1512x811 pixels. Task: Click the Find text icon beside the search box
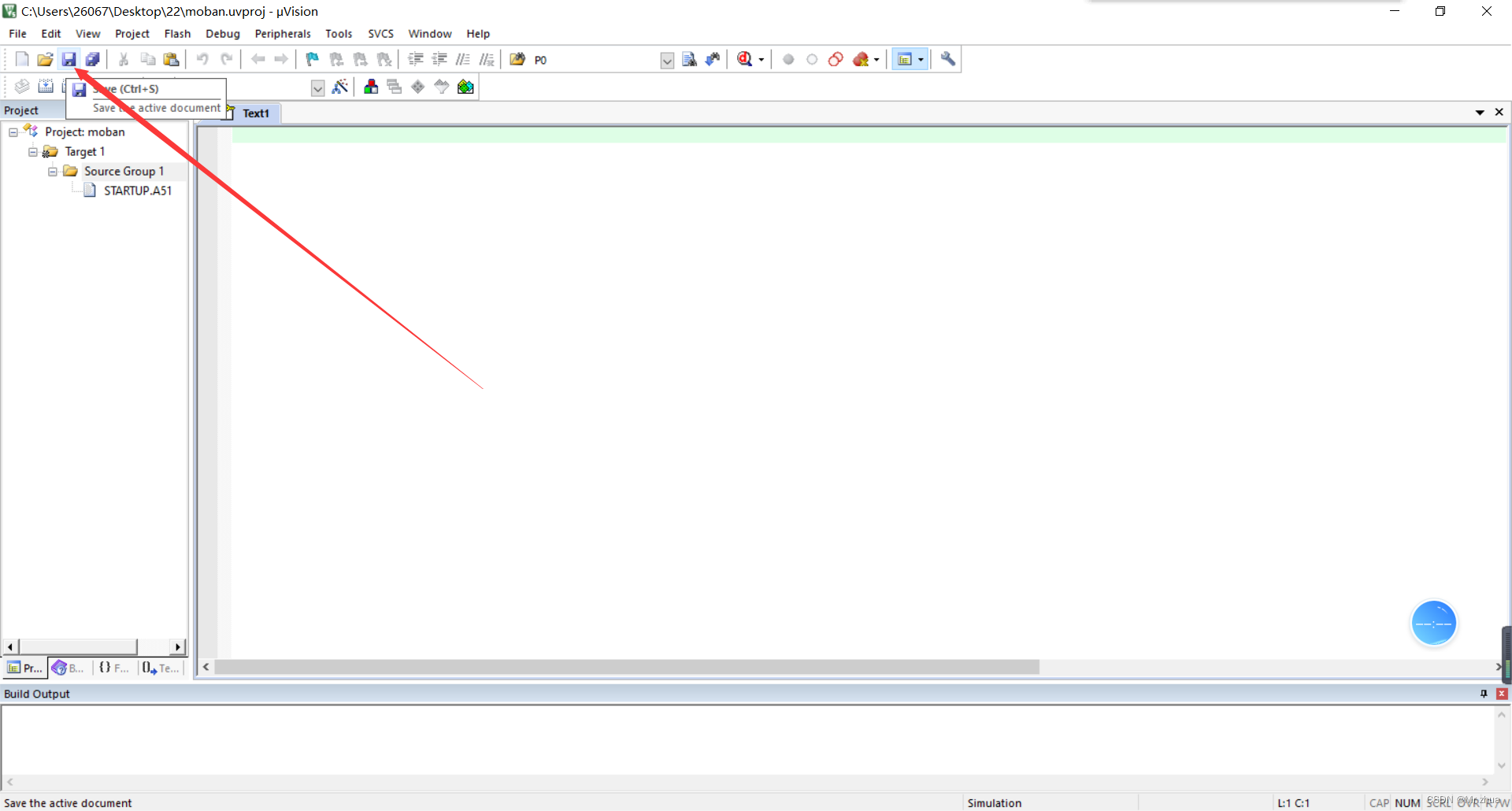[689, 59]
